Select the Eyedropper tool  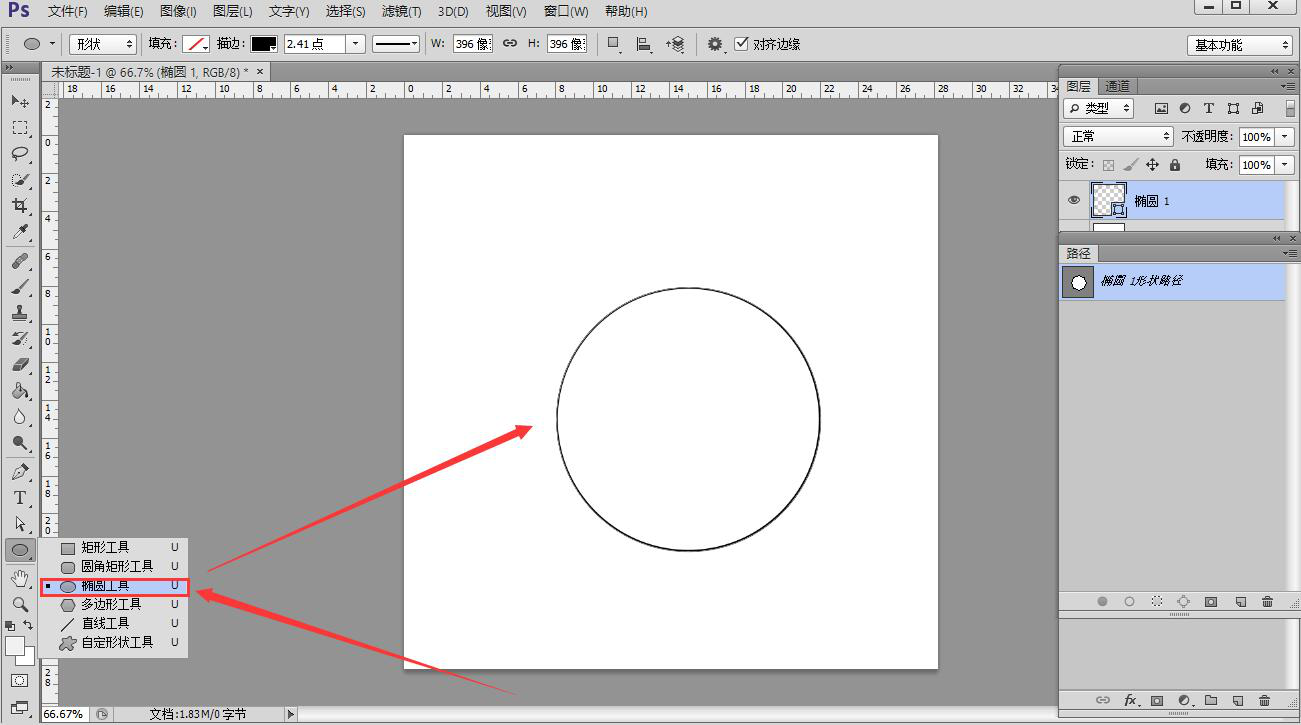pos(19,232)
